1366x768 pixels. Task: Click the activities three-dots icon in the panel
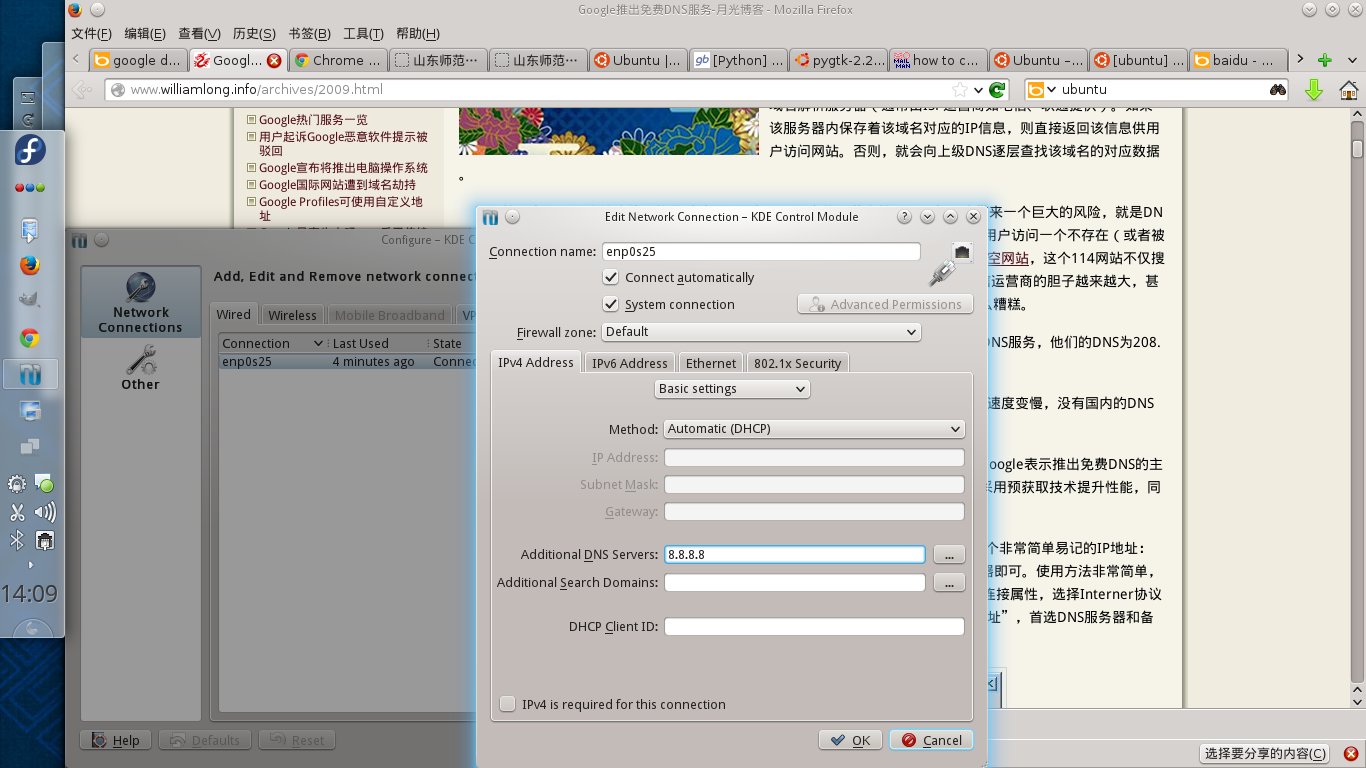click(30, 188)
